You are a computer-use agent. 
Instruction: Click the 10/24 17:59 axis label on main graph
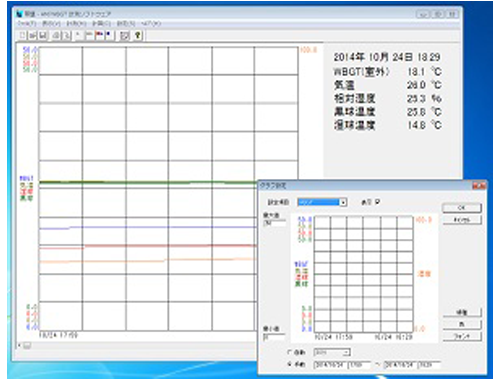58,335
